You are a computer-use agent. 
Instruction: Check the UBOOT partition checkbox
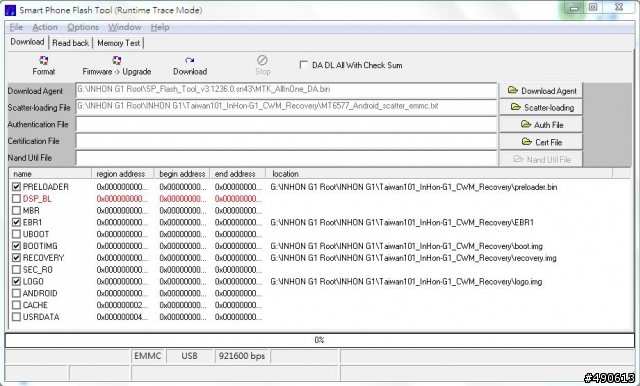[16, 234]
